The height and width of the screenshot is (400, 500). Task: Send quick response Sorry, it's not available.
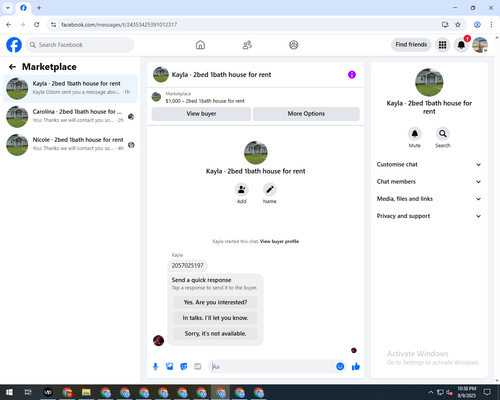(x=215, y=333)
